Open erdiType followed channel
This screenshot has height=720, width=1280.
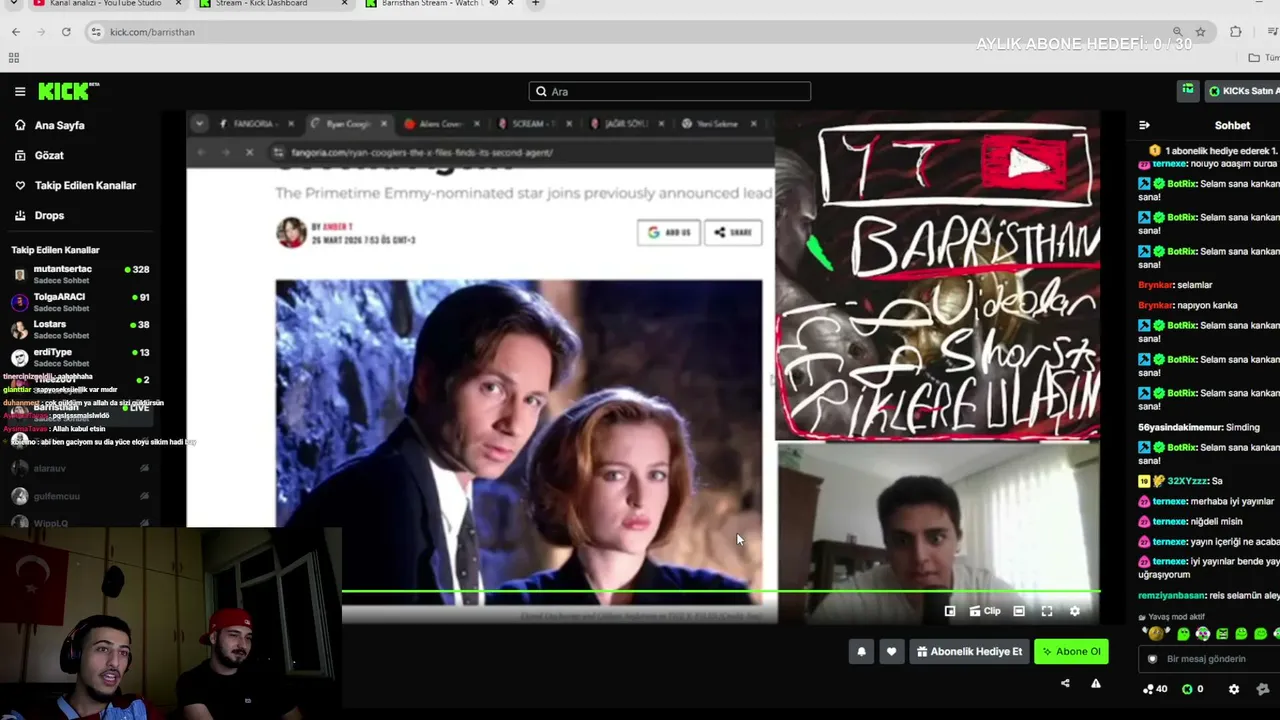pyautogui.click(x=81, y=357)
